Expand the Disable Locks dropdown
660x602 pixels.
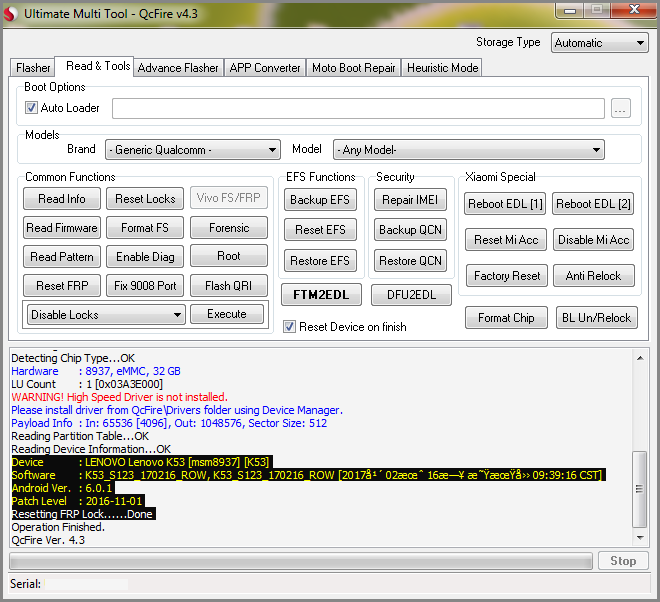point(106,315)
